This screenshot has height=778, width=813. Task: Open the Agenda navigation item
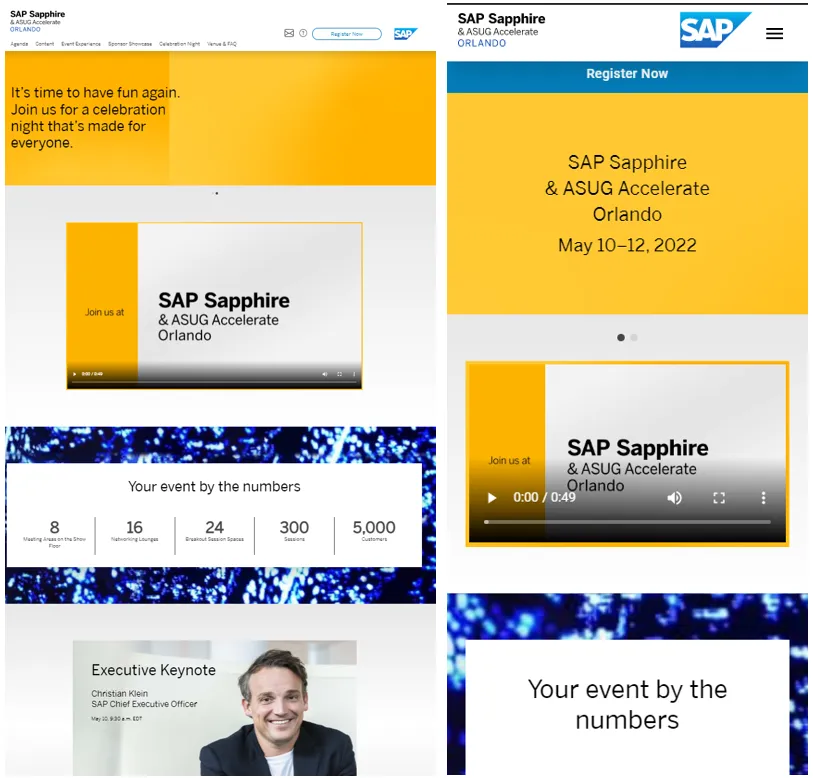click(19, 44)
